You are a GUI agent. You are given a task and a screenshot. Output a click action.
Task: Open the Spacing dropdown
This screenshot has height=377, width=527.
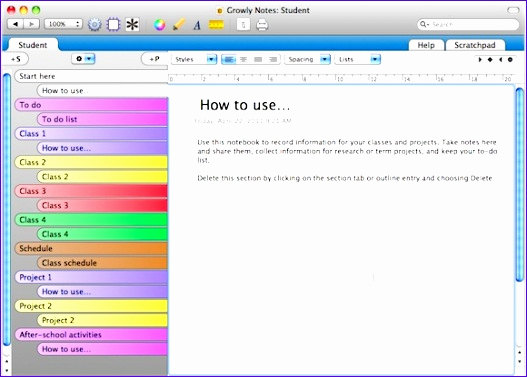point(308,59)
